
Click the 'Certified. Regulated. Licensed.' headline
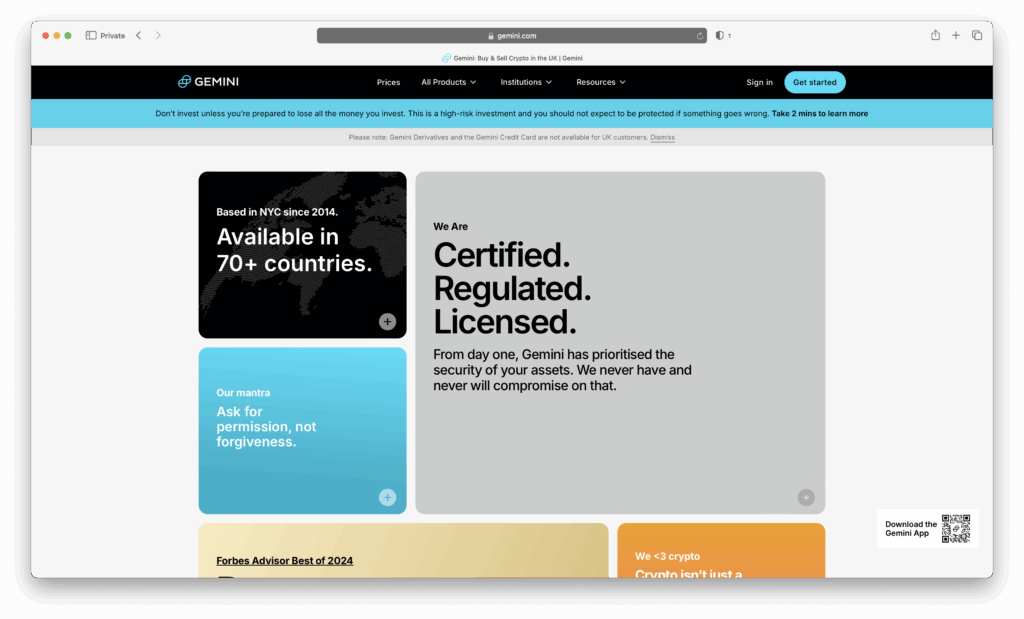512,288
